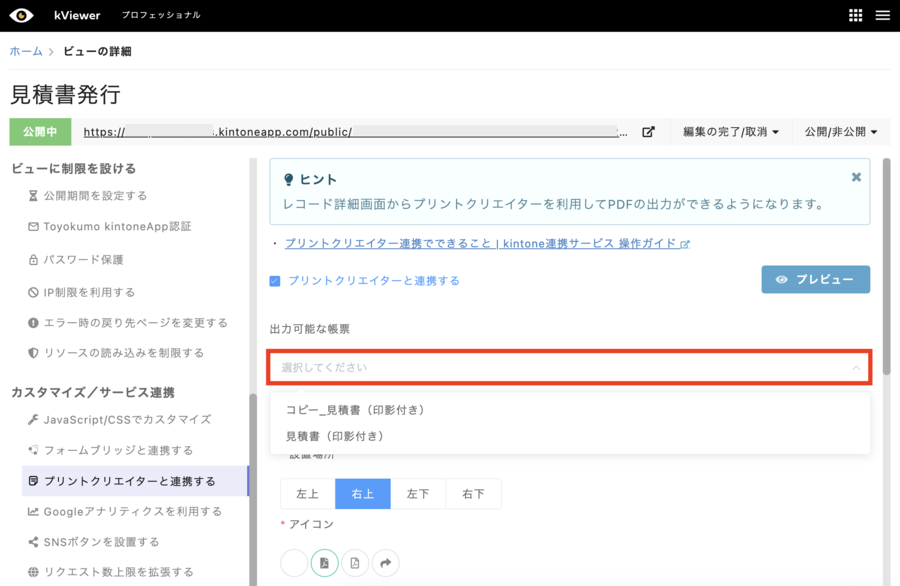
Task: Expand the 編集の完了/取消 dropdown
Action: (731, 132)
